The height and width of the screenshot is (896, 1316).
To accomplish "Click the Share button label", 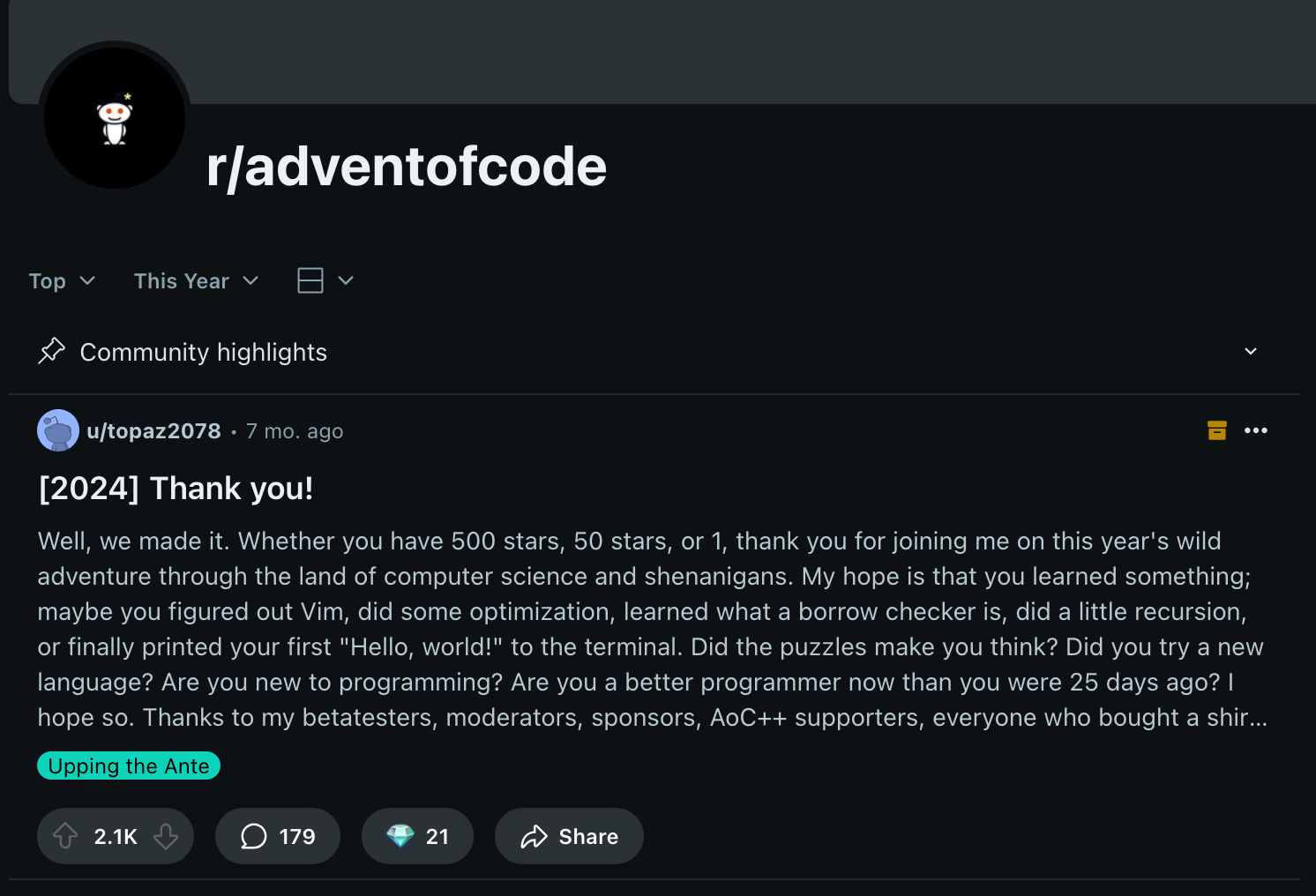I will [x=588, y=837].
